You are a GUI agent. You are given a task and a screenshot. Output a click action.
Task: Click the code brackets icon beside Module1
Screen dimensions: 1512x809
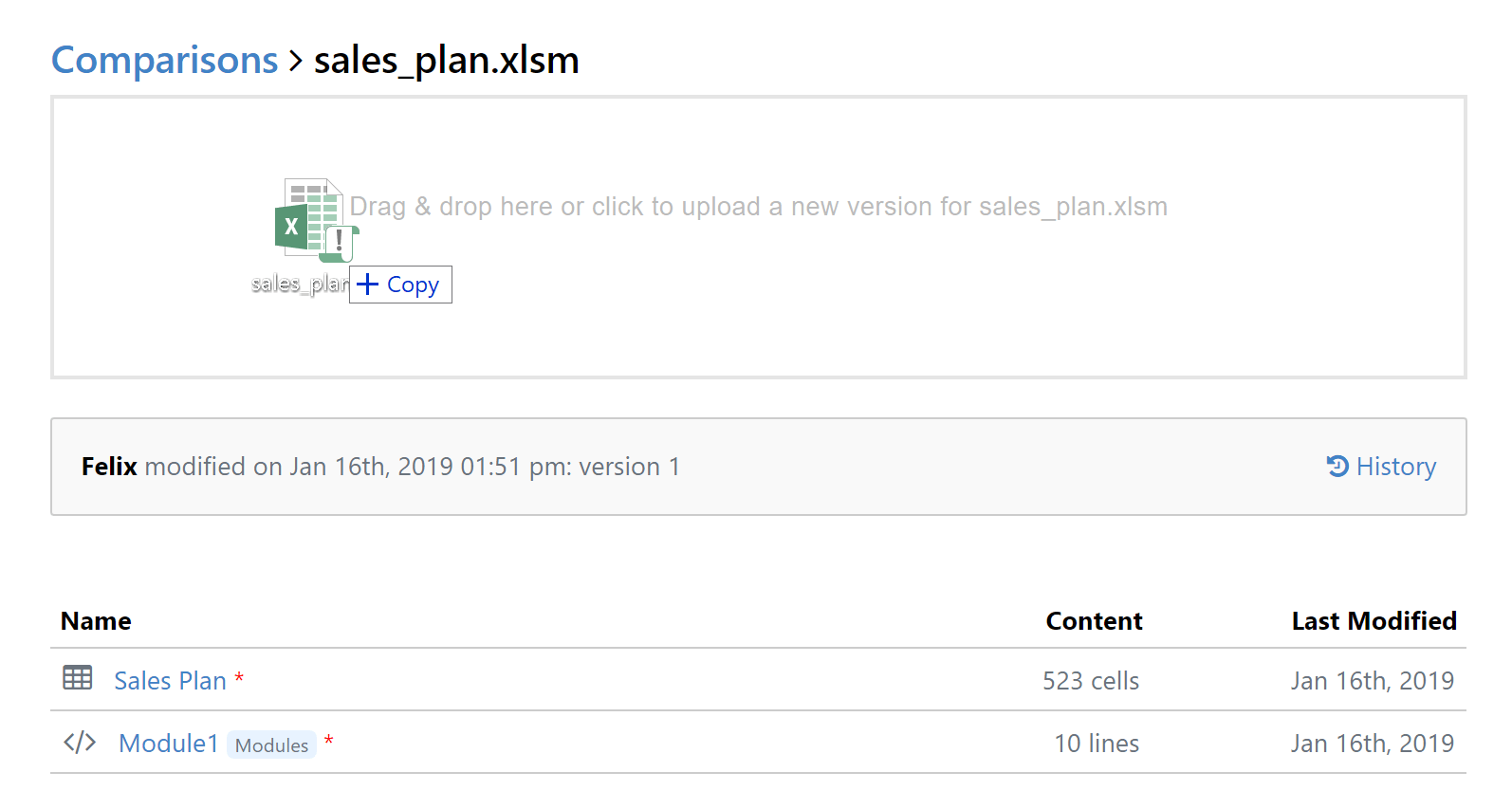[80, 743]
